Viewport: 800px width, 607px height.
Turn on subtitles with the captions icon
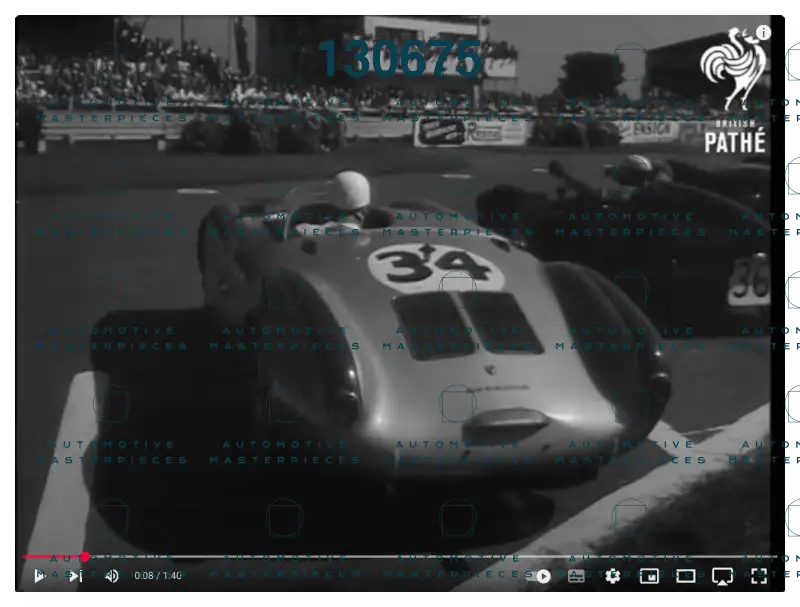click(x=576, y=576)
